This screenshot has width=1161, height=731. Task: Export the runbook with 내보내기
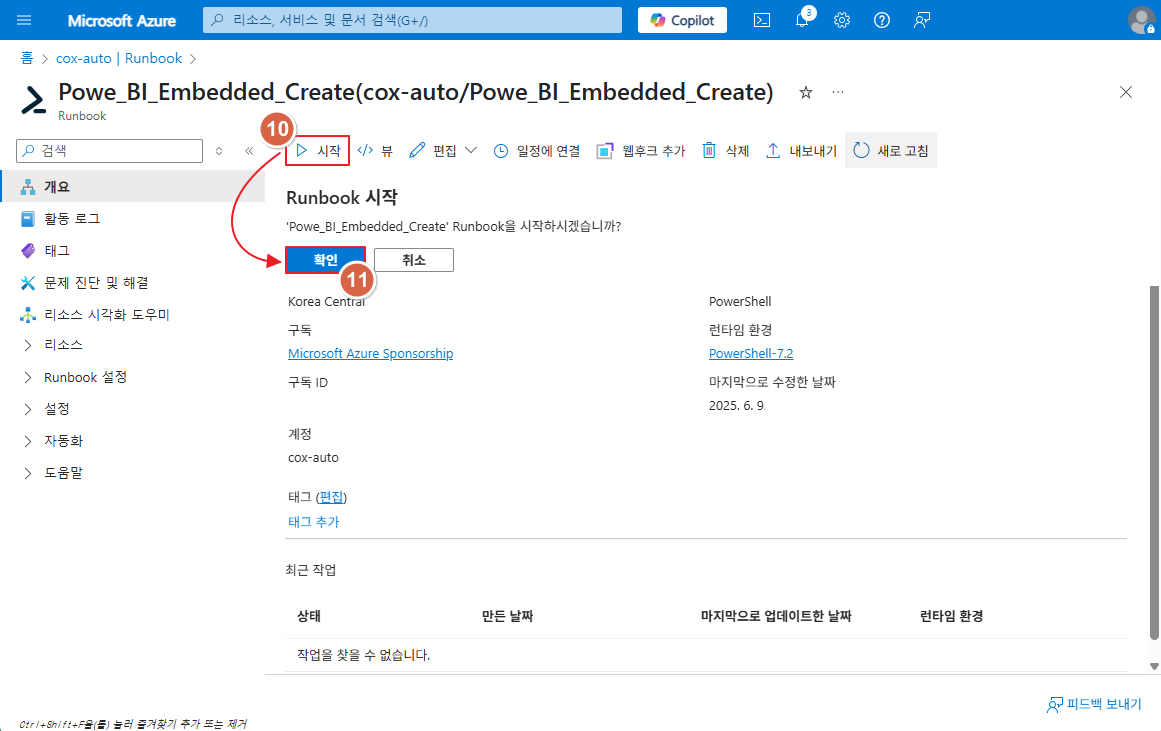pos(801,150)
